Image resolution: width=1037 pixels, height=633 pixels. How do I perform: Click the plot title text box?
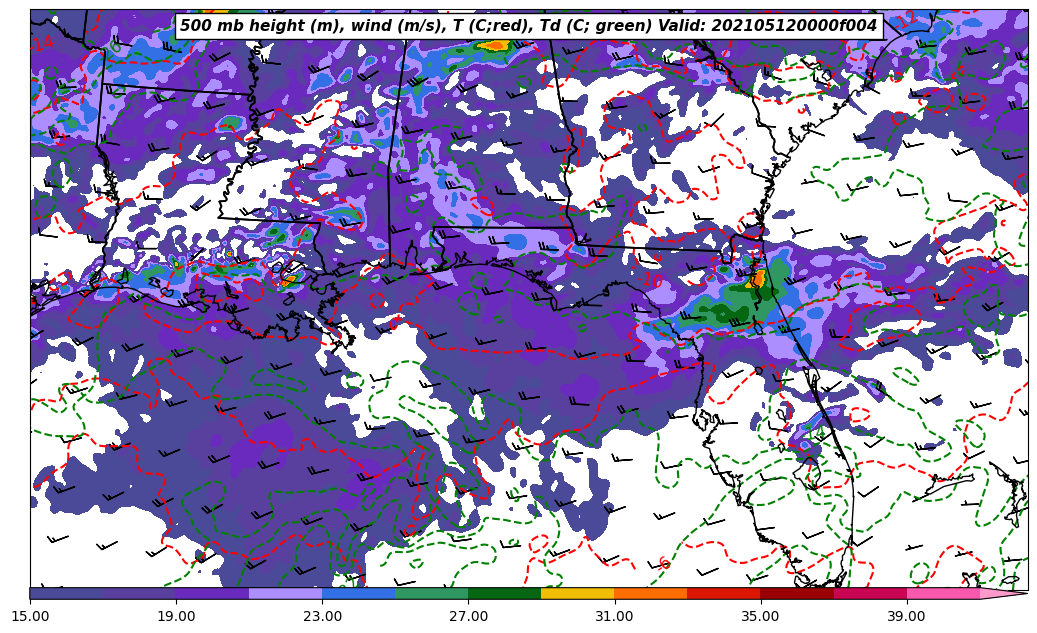[528, 26]
